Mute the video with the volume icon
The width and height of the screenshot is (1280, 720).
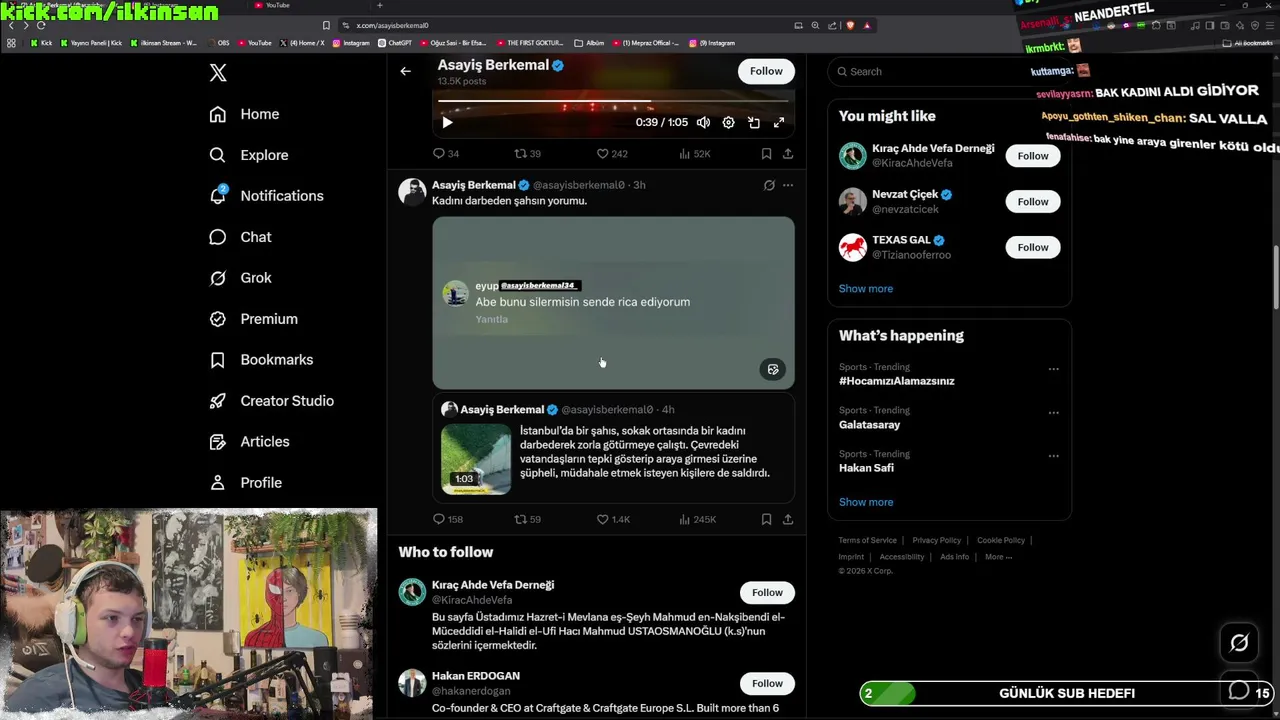coord(703,122)
